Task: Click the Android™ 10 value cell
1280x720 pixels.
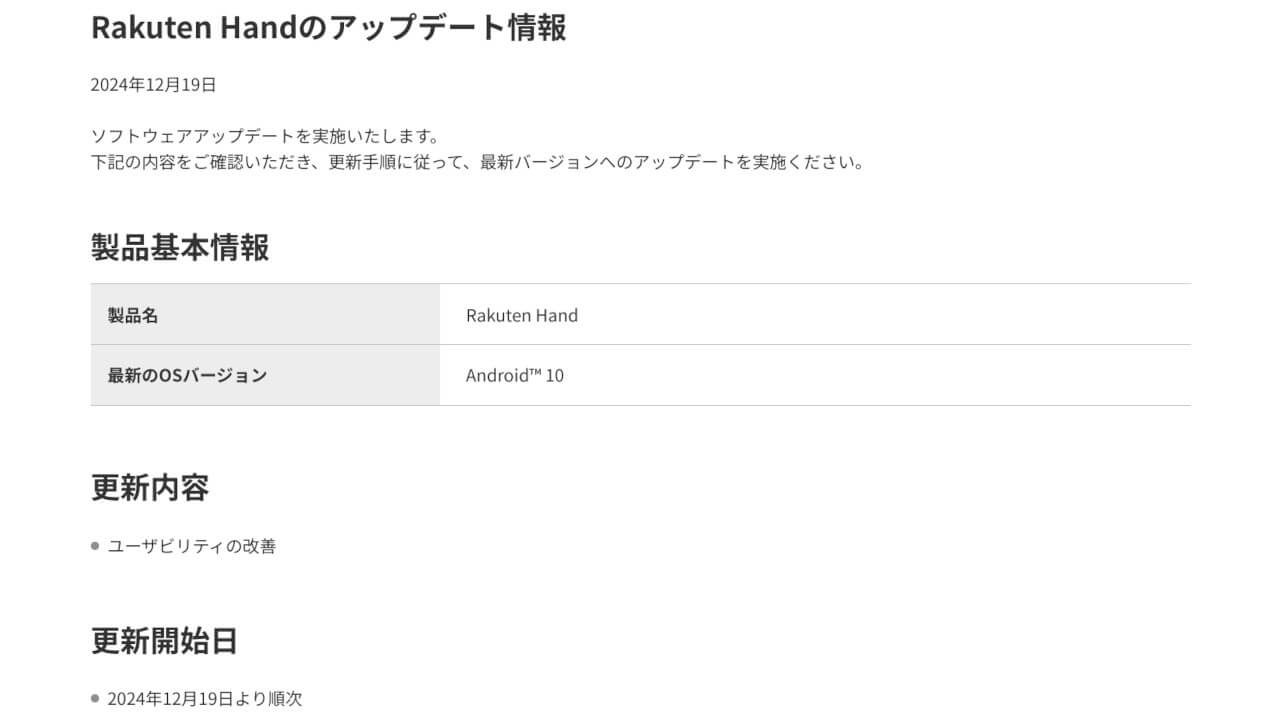Action: (x=815, y=376)
